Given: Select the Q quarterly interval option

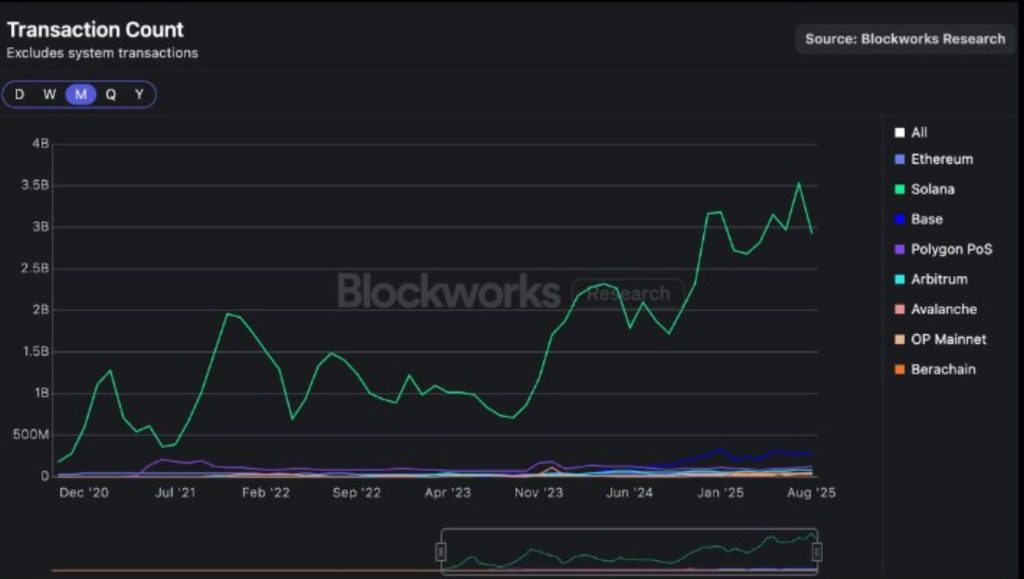Looking at the screenshot, I should pos(109,93).
